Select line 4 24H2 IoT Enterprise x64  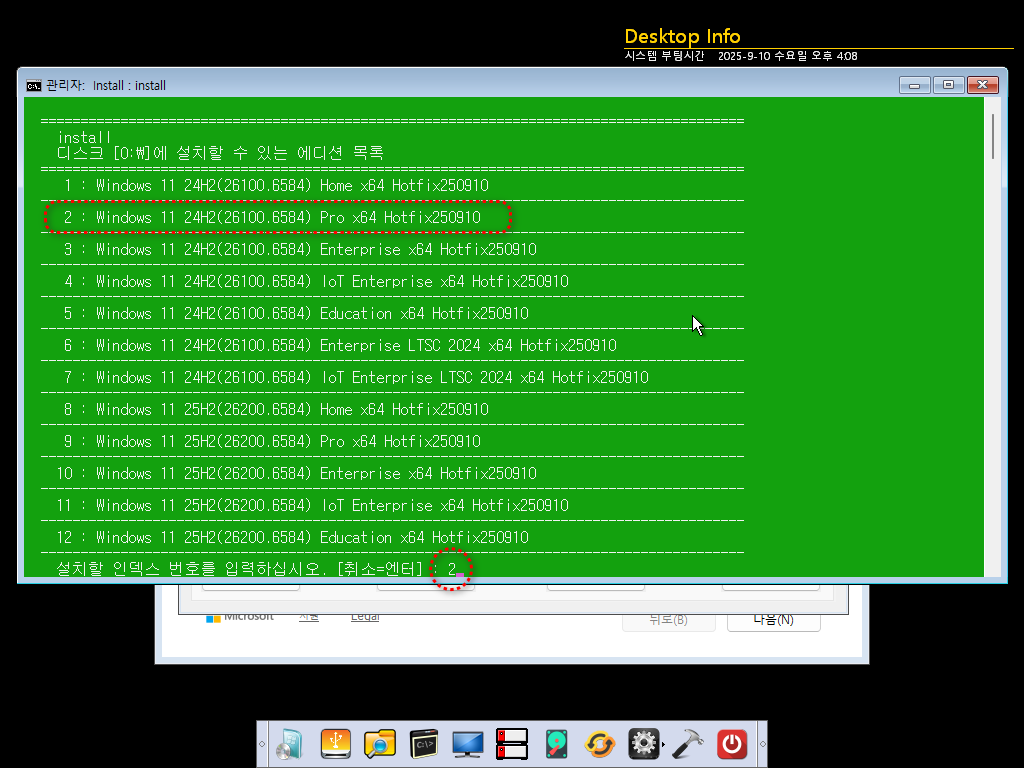point(316,281)
